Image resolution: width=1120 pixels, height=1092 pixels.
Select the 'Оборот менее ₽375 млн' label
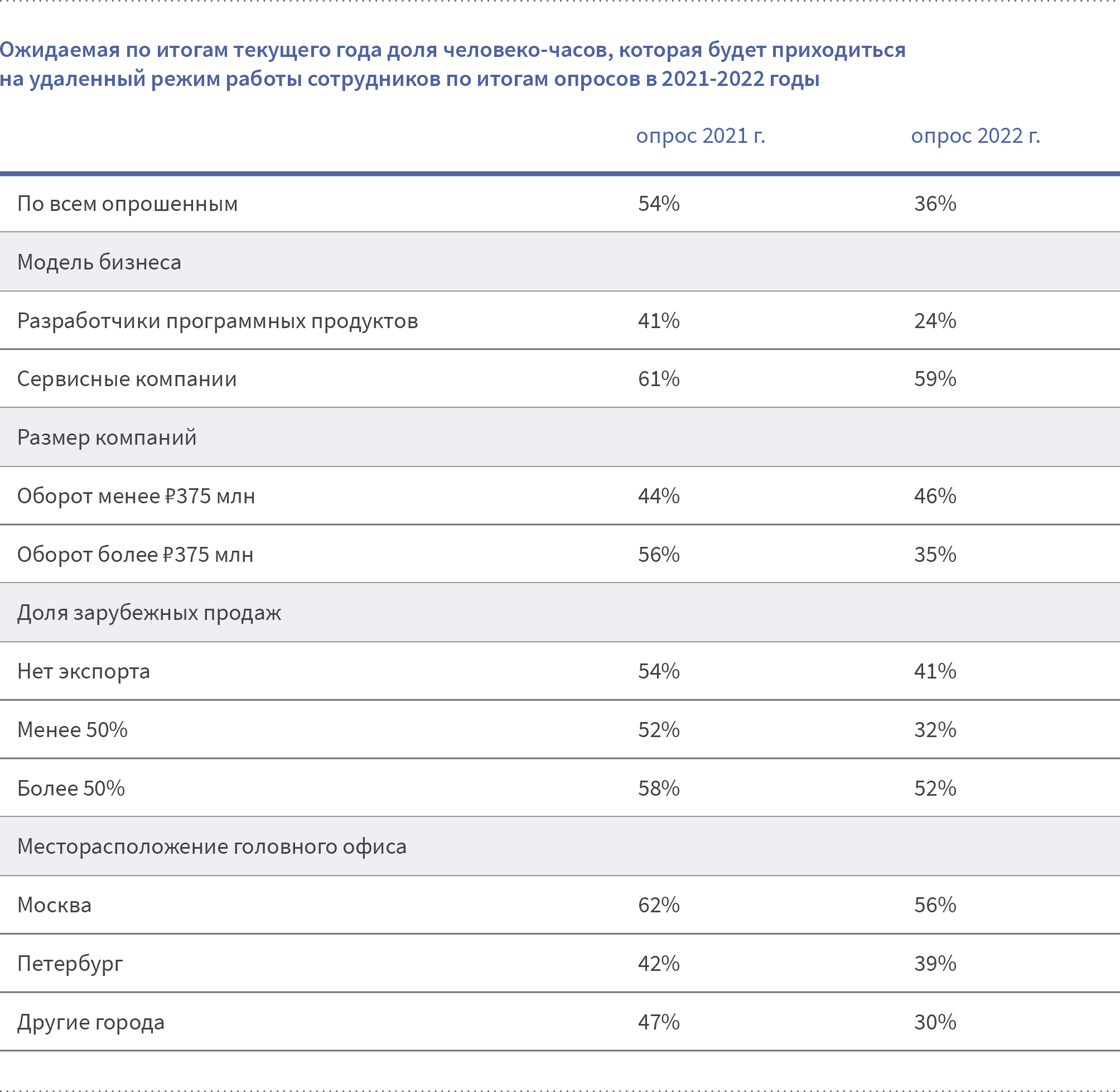pyautogui.click(x=137, y=496)
